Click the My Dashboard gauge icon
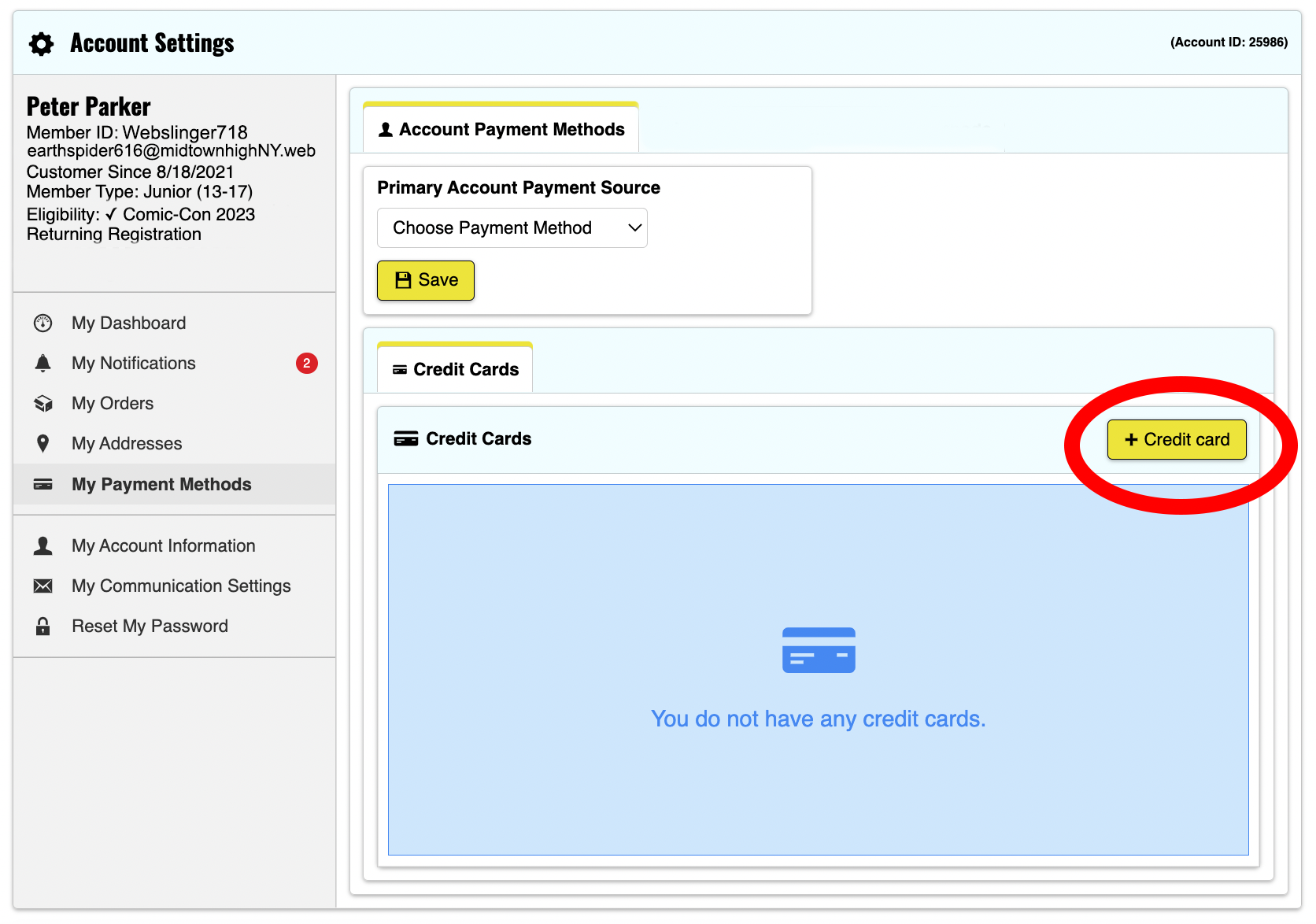This screenshot has width=1316, height=924. coord(43,323)
